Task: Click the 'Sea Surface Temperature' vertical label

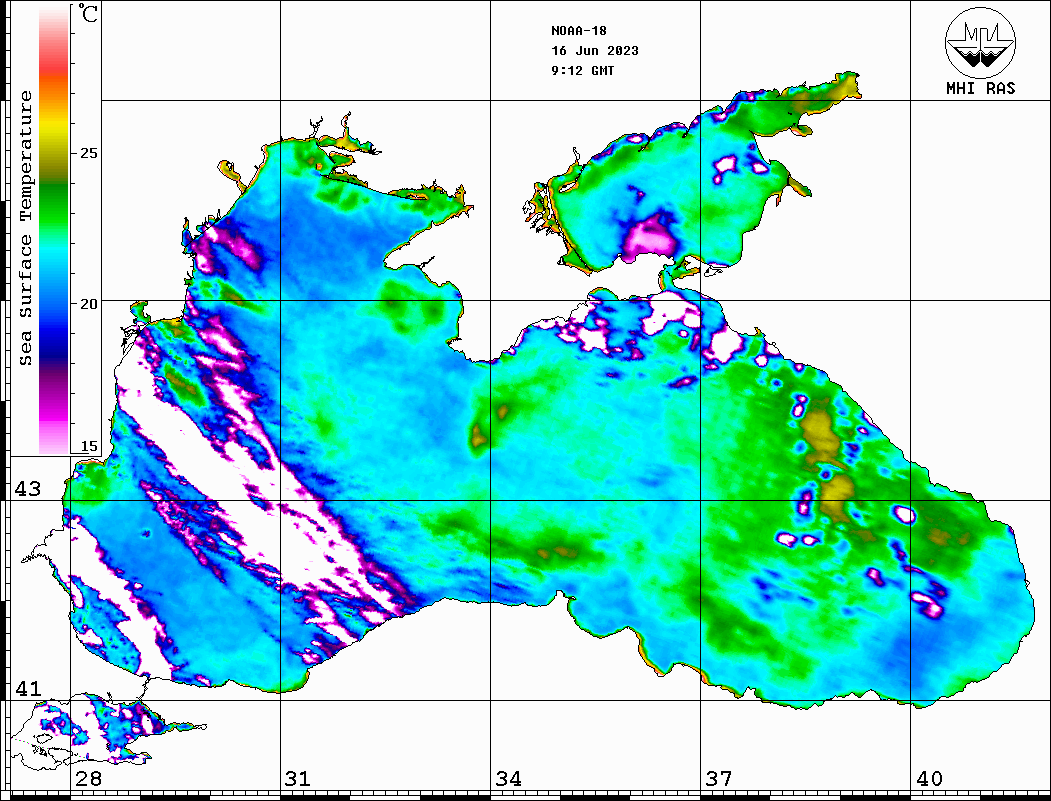Action: tap(25, 228)
